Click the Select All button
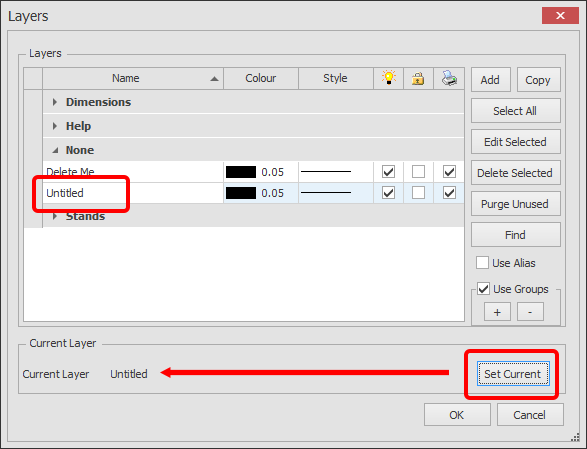This screenshot has height=449, width=587. [515, 111]
